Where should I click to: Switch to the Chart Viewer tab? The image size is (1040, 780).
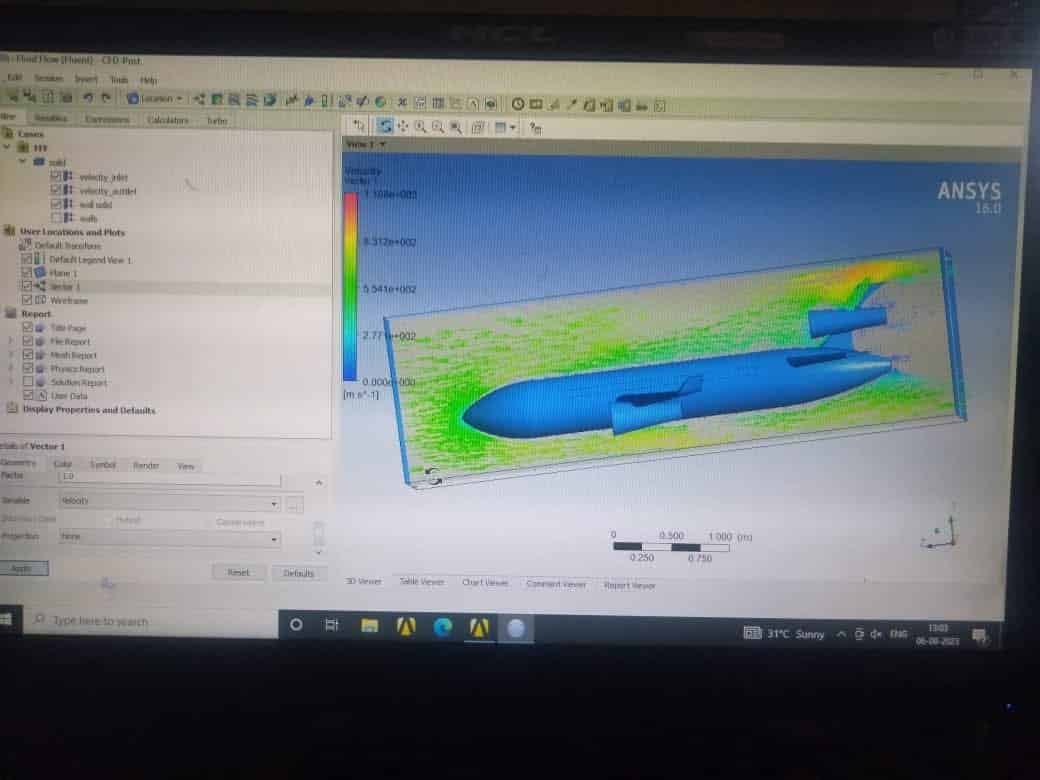click(485, 583)
